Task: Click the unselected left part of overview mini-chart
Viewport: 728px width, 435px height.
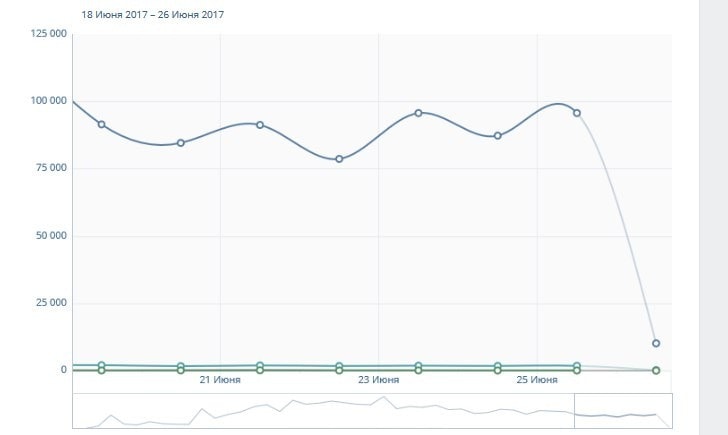Action: tap(320, 411)
